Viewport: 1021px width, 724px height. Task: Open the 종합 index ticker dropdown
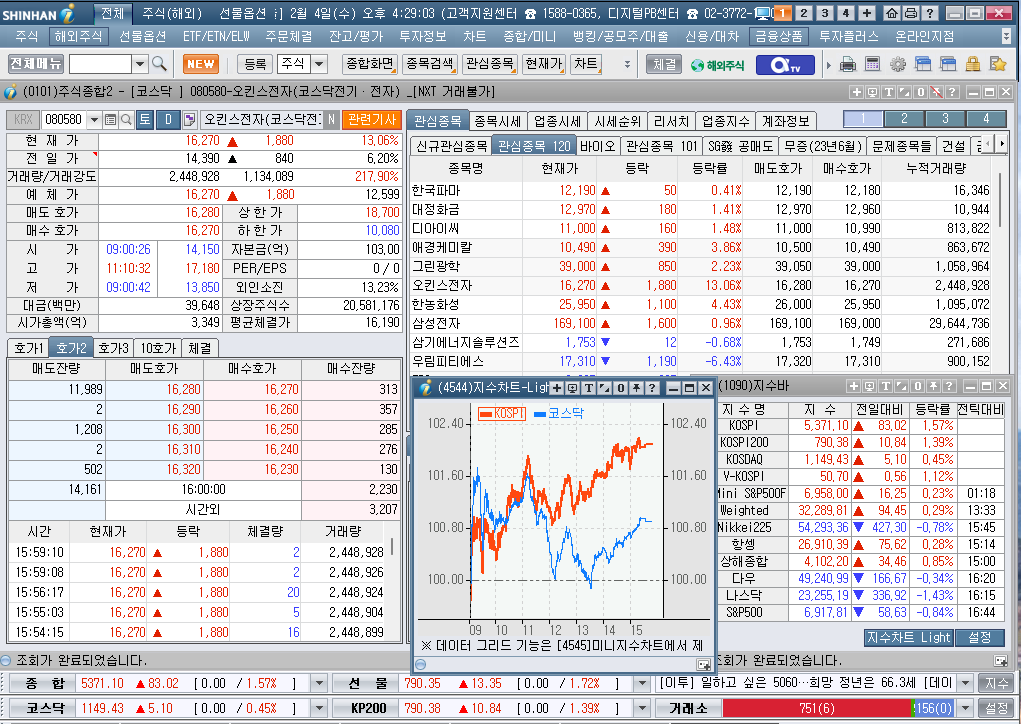319,683
